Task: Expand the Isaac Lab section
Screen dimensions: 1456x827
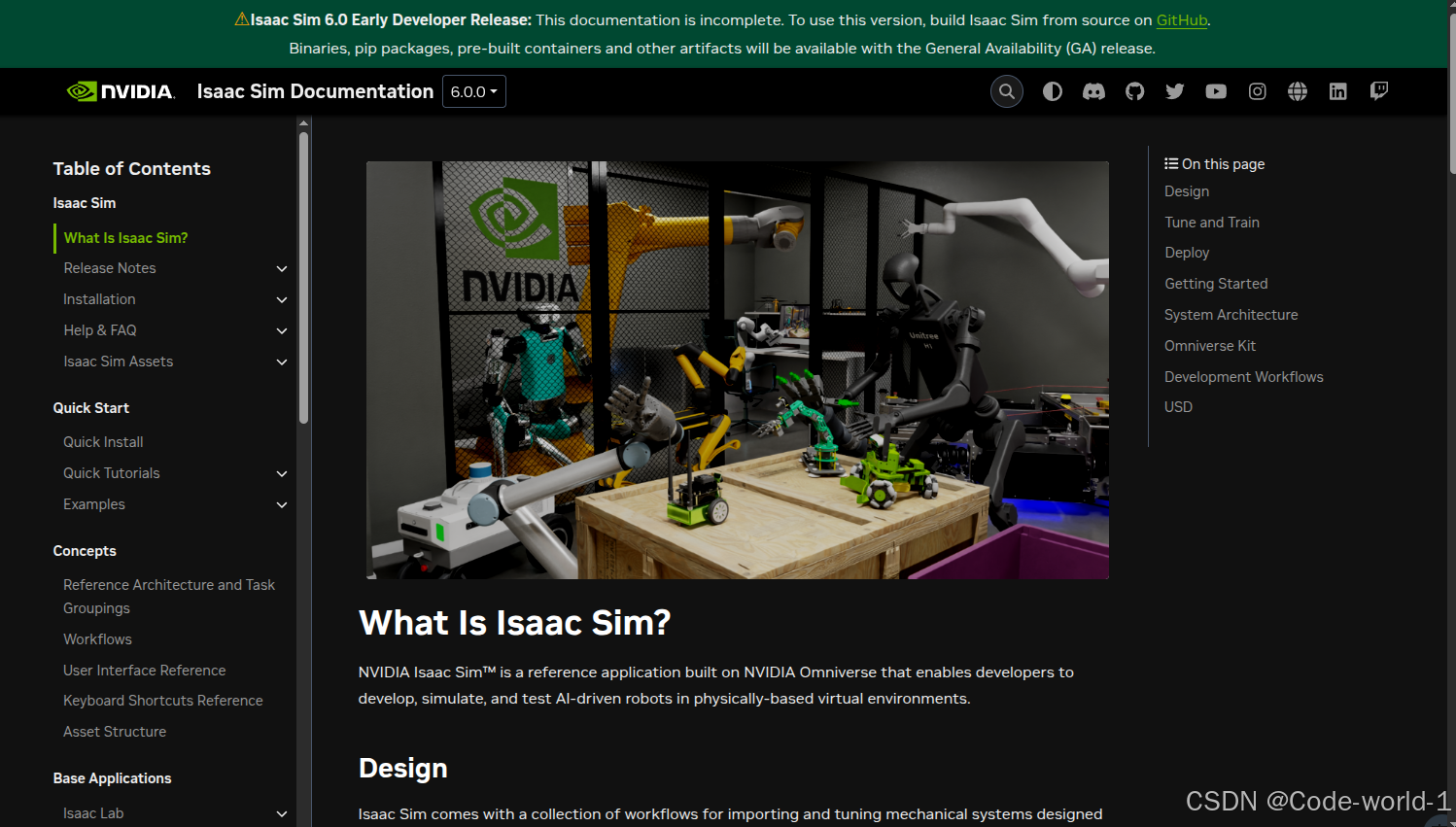Action: (x=282, y=813)
